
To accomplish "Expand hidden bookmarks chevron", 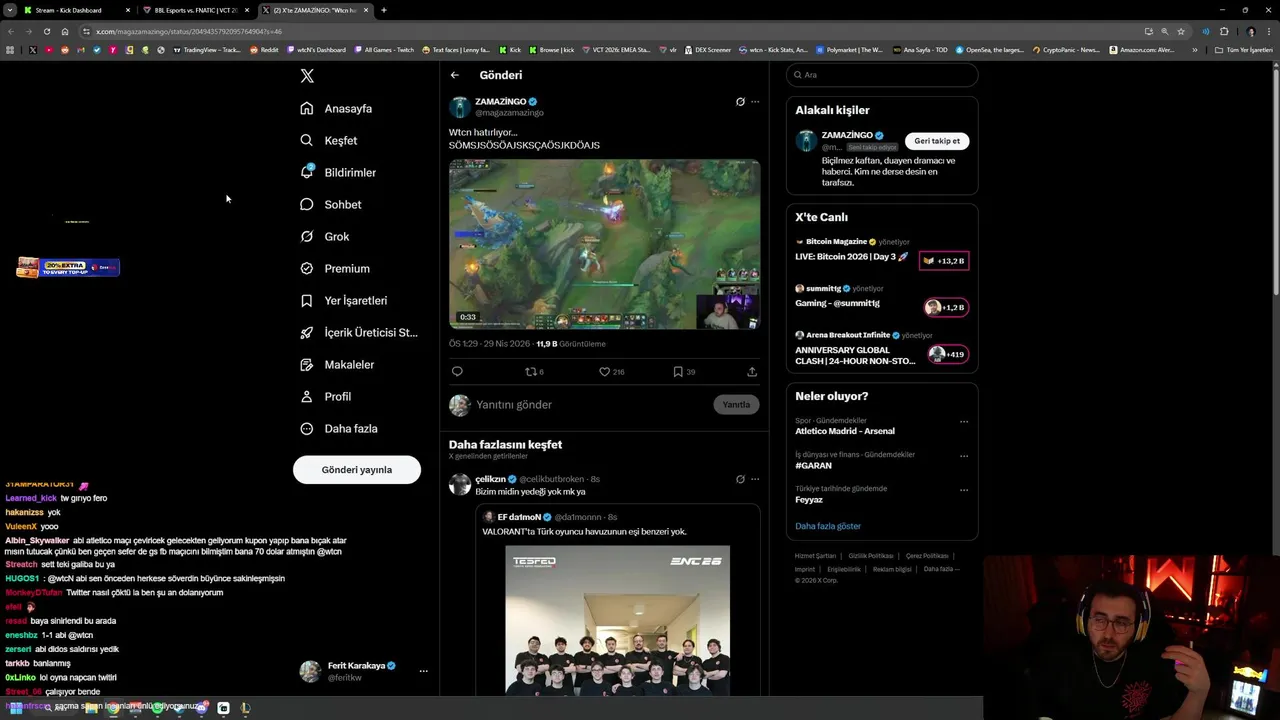I will (x=1194, y=50).
